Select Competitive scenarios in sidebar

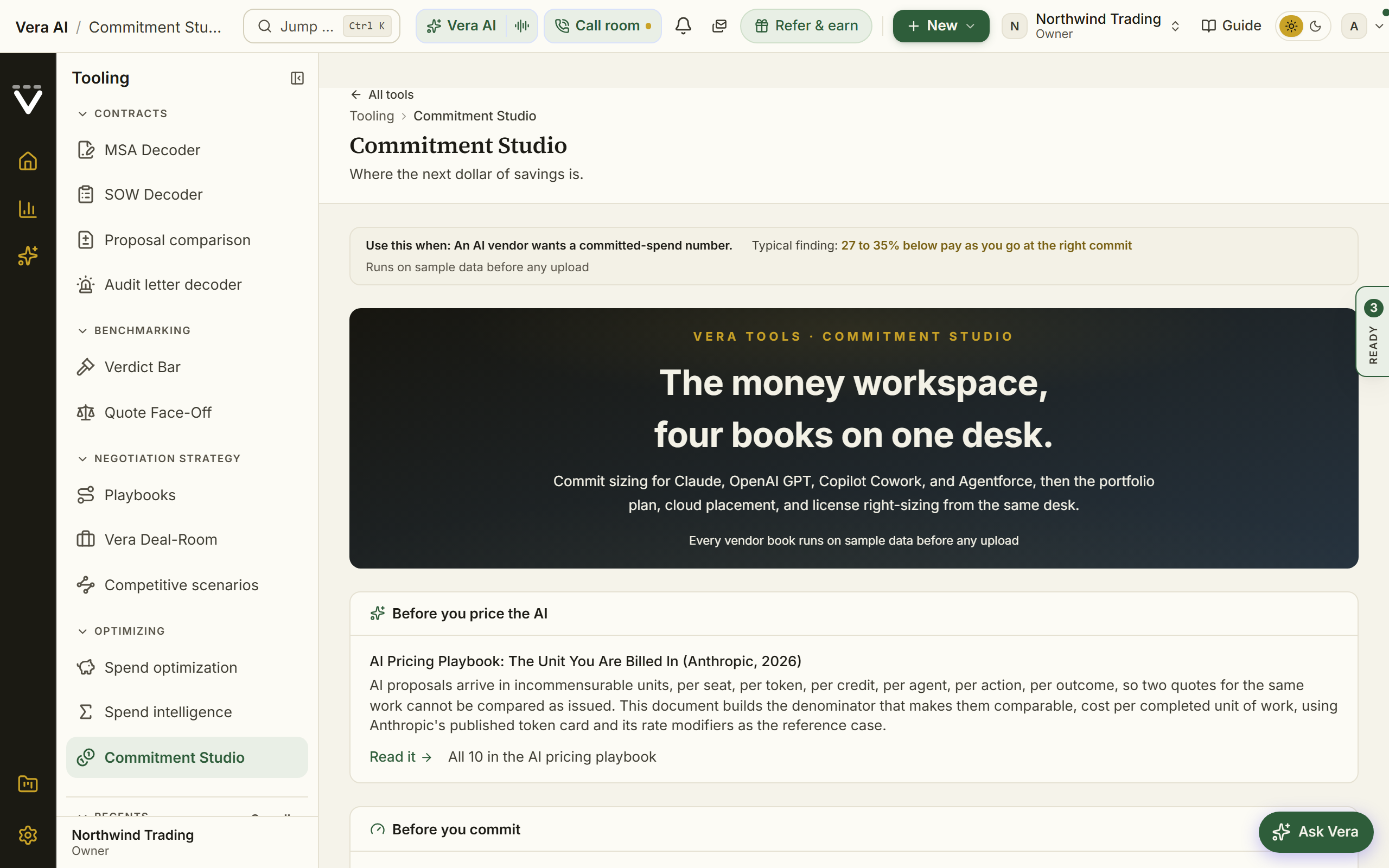point(187,585)
